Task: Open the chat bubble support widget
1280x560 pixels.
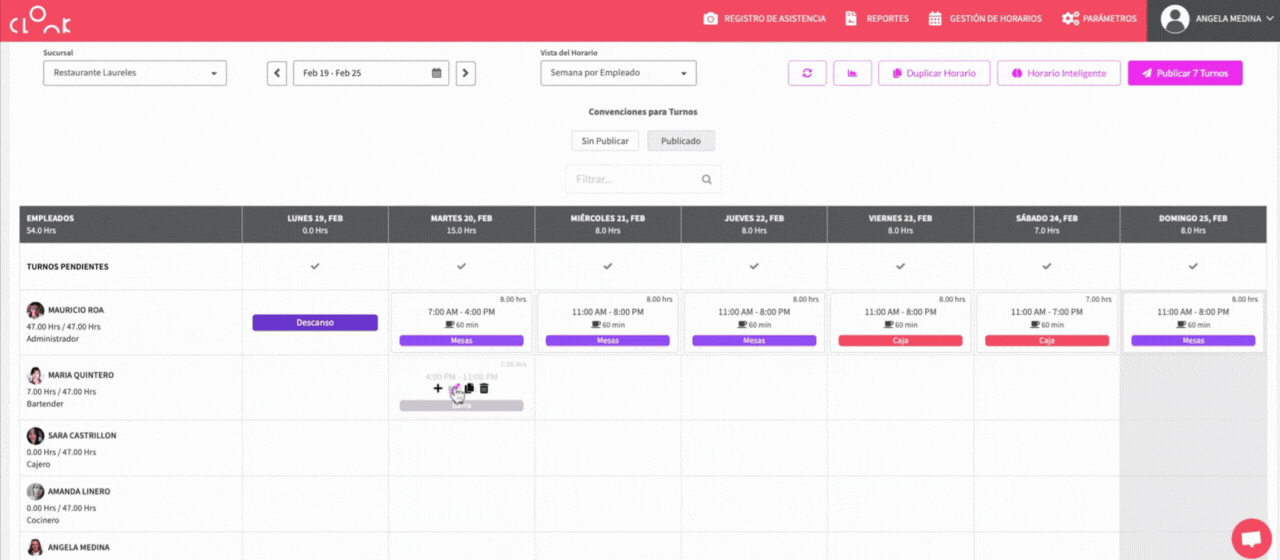Action: pos(1250,537)
